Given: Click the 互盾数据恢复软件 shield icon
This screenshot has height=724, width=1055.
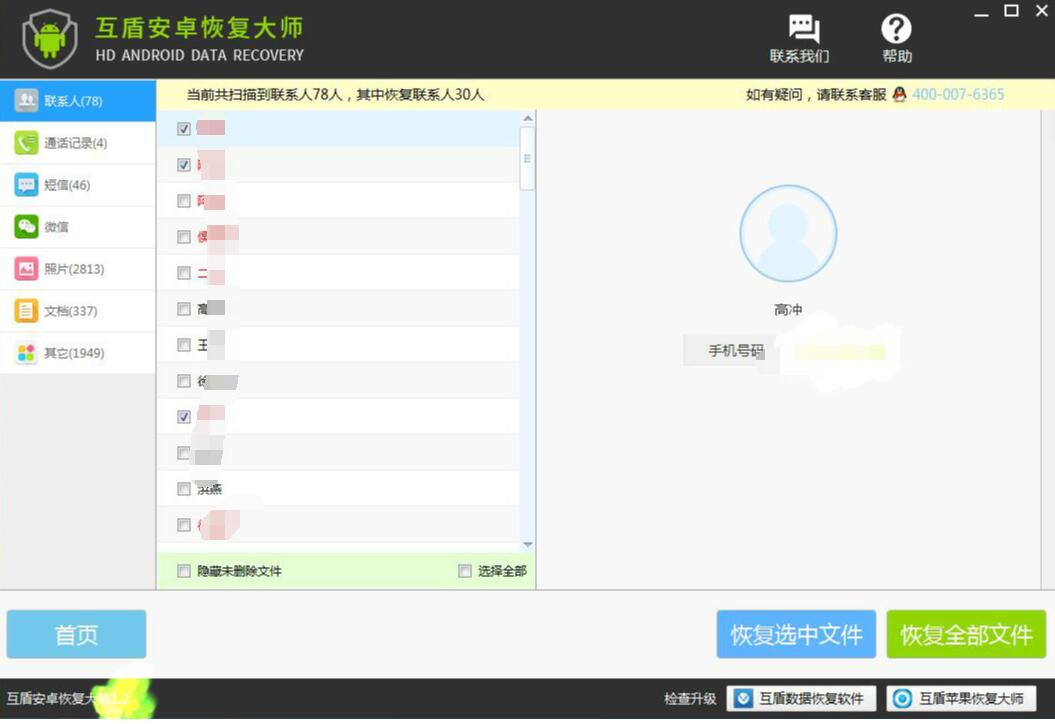Looking at the screenshot, I should [x=743, y=698].
